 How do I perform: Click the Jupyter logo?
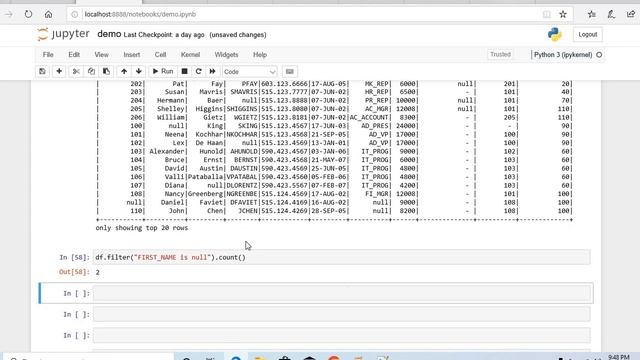[63, 34]
